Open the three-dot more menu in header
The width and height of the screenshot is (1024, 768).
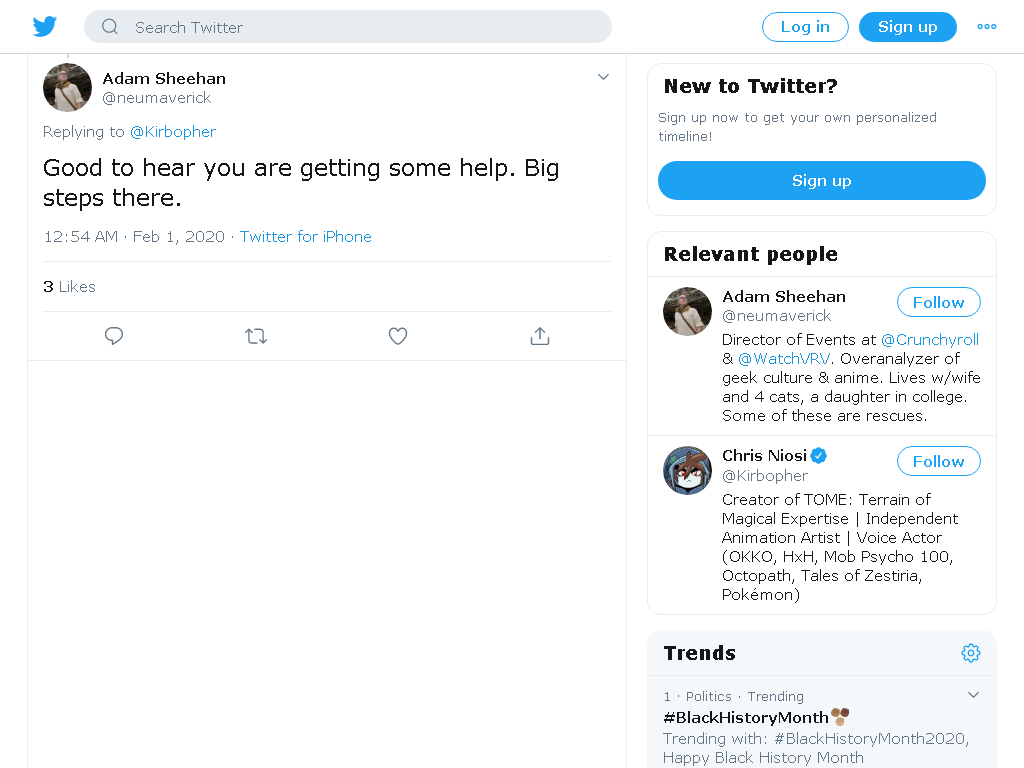pyautogui.click(x=987, y=27)
